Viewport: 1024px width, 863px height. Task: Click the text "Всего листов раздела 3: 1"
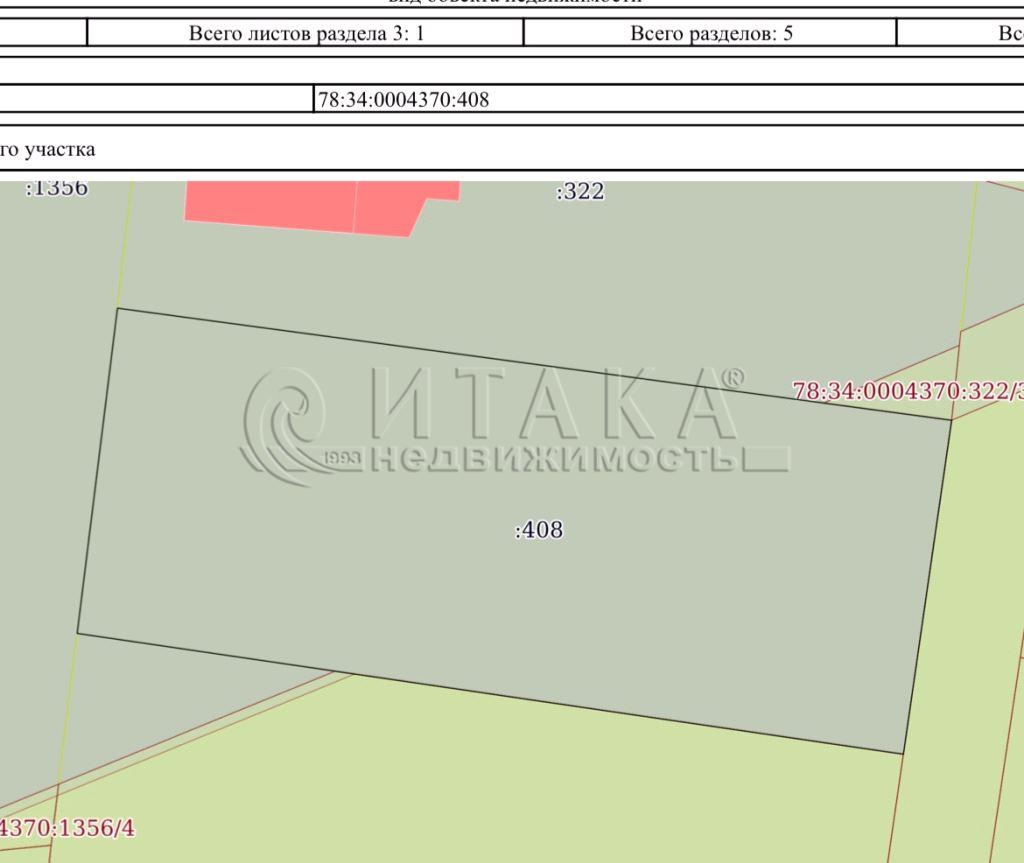point(306,33)
